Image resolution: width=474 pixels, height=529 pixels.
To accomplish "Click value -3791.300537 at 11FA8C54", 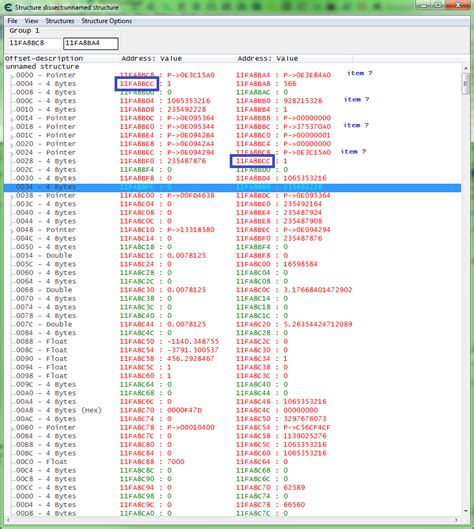I will 193,350.
